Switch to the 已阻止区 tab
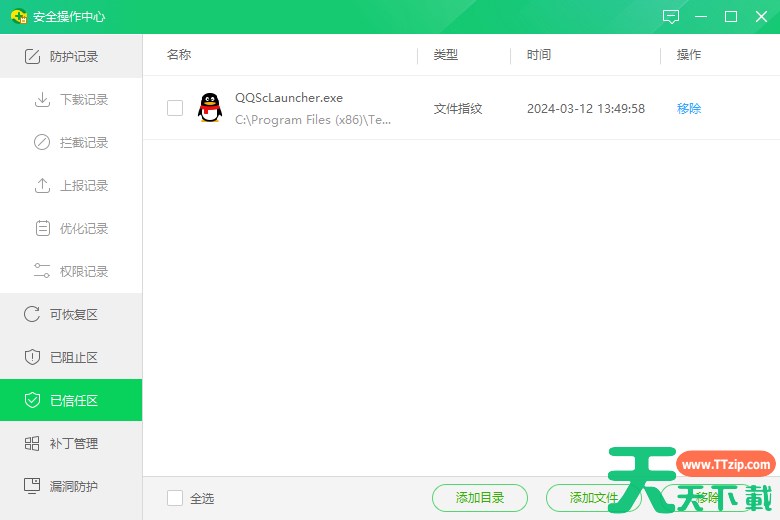 click(x=73, y=358)
